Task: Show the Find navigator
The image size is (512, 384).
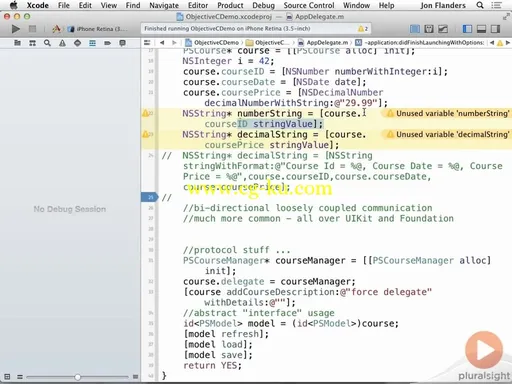Action: pyautogui.click(x=47, y=43)
